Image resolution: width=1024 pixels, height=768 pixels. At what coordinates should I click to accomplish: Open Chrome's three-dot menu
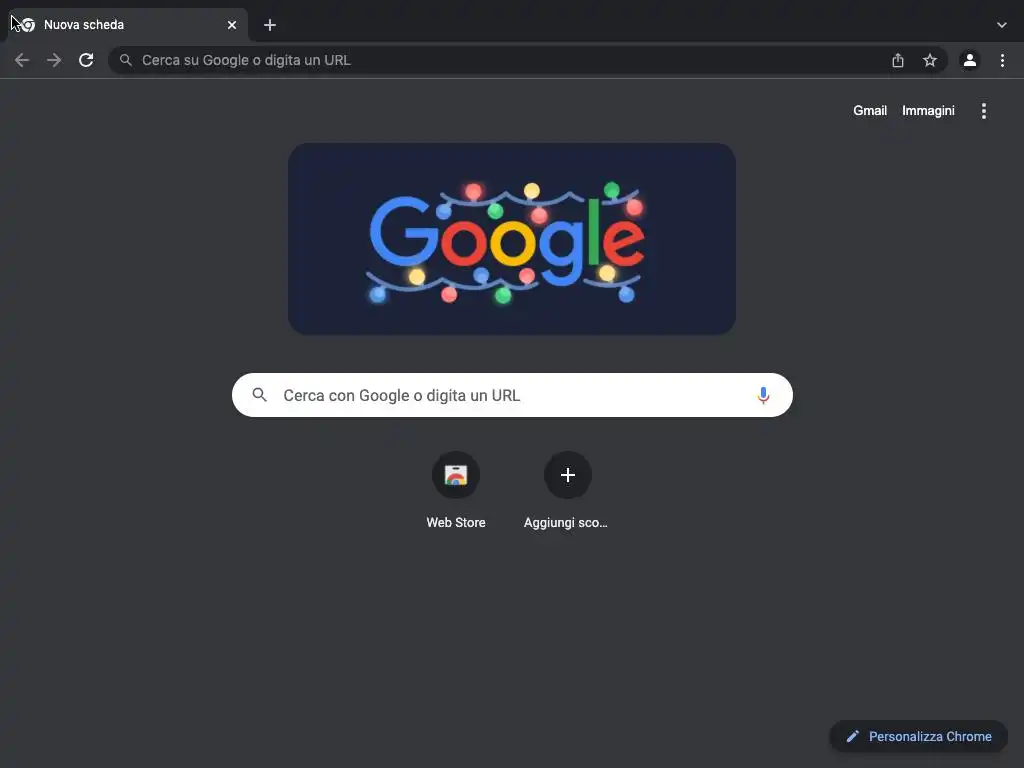click(x=1002, y=60)
